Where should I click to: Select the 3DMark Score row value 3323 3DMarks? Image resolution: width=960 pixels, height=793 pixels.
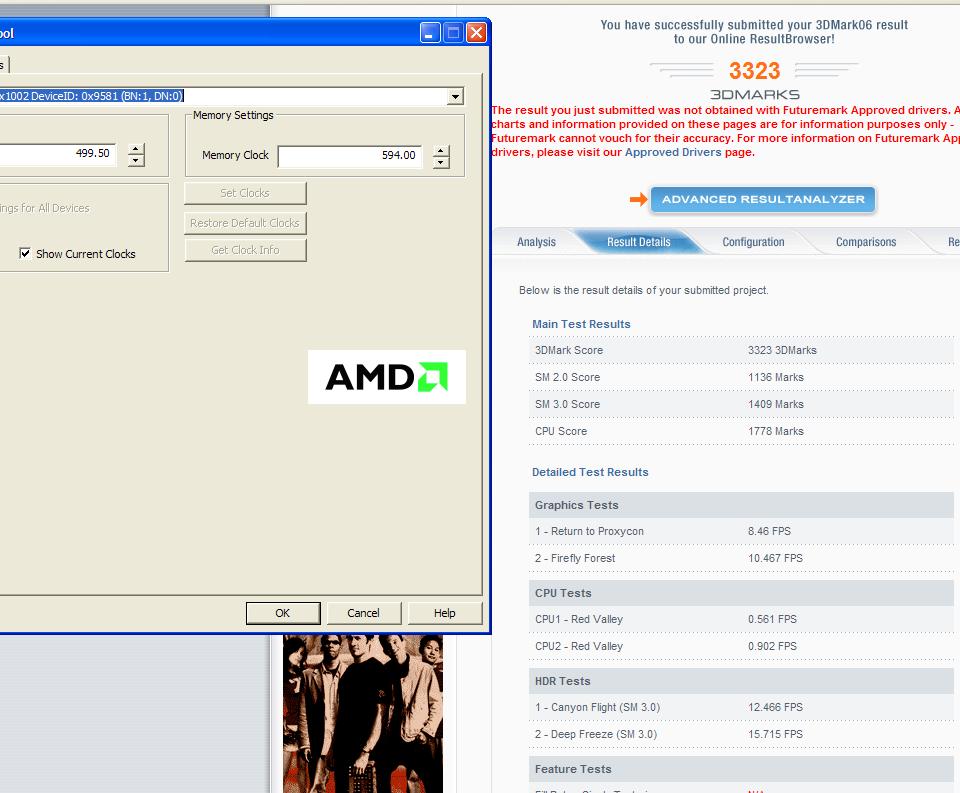click(782, 350)
